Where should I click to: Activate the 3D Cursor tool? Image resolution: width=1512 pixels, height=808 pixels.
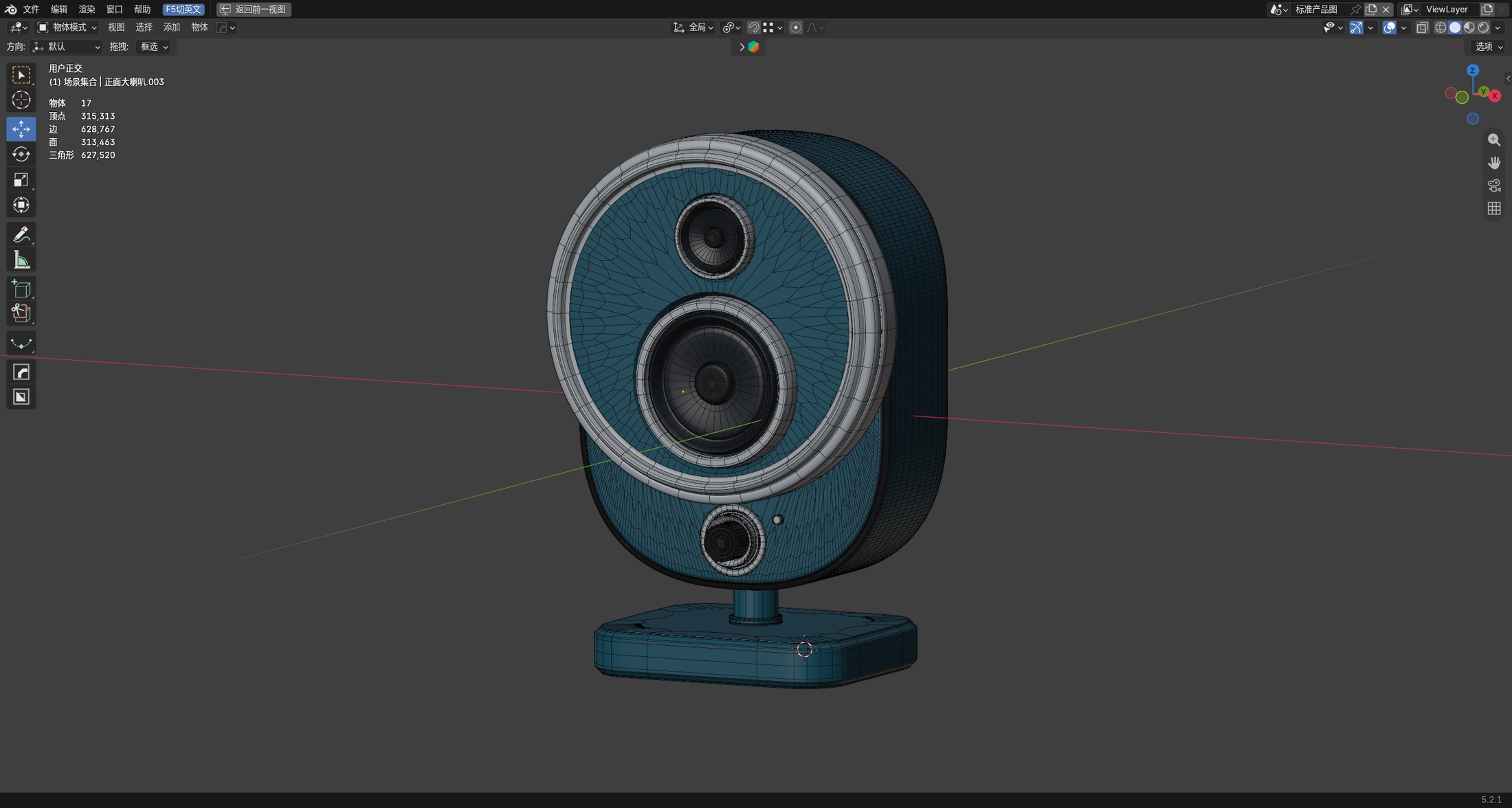point(21,100)
